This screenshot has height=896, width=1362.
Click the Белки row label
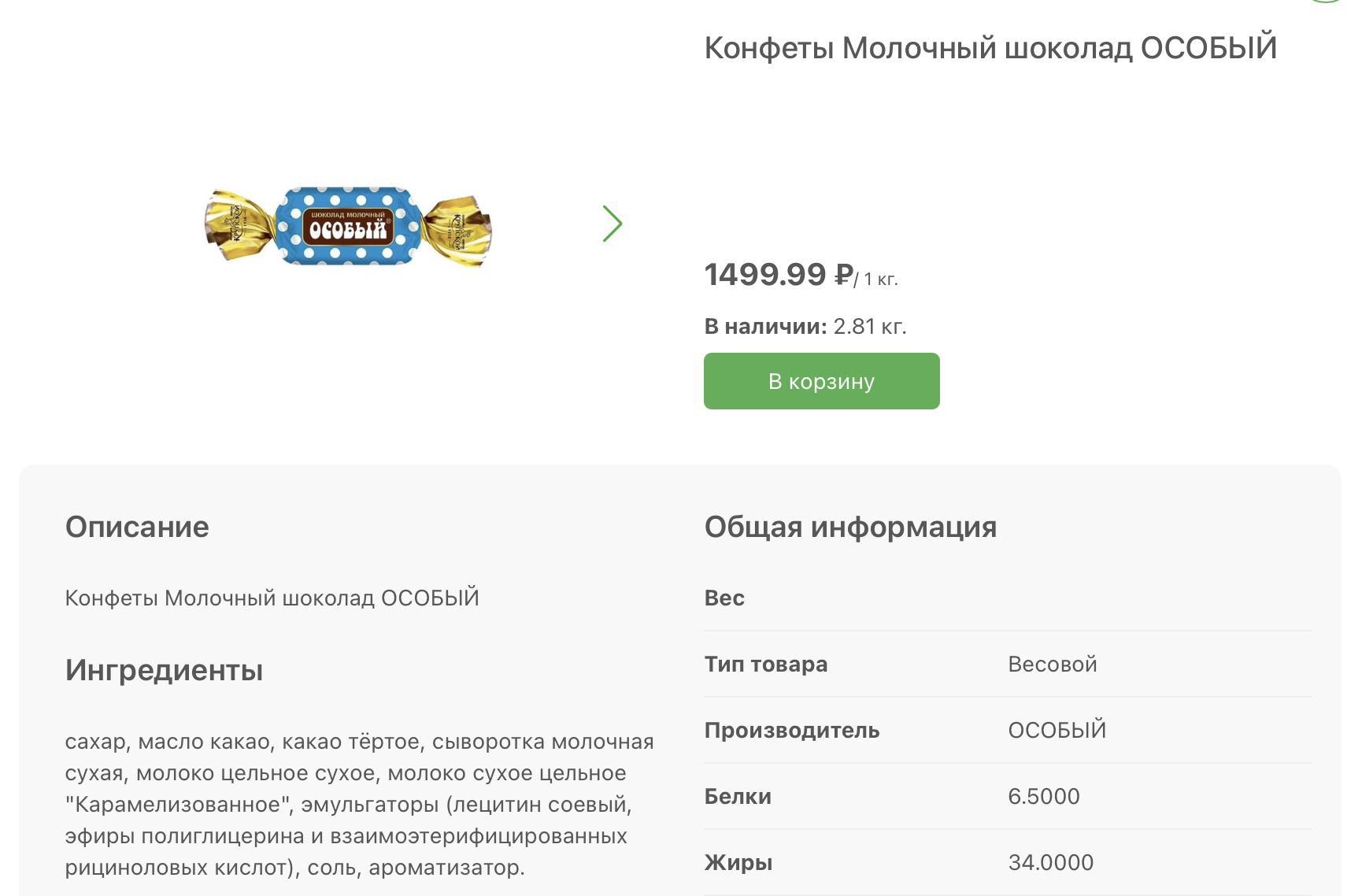coord(738,796)
